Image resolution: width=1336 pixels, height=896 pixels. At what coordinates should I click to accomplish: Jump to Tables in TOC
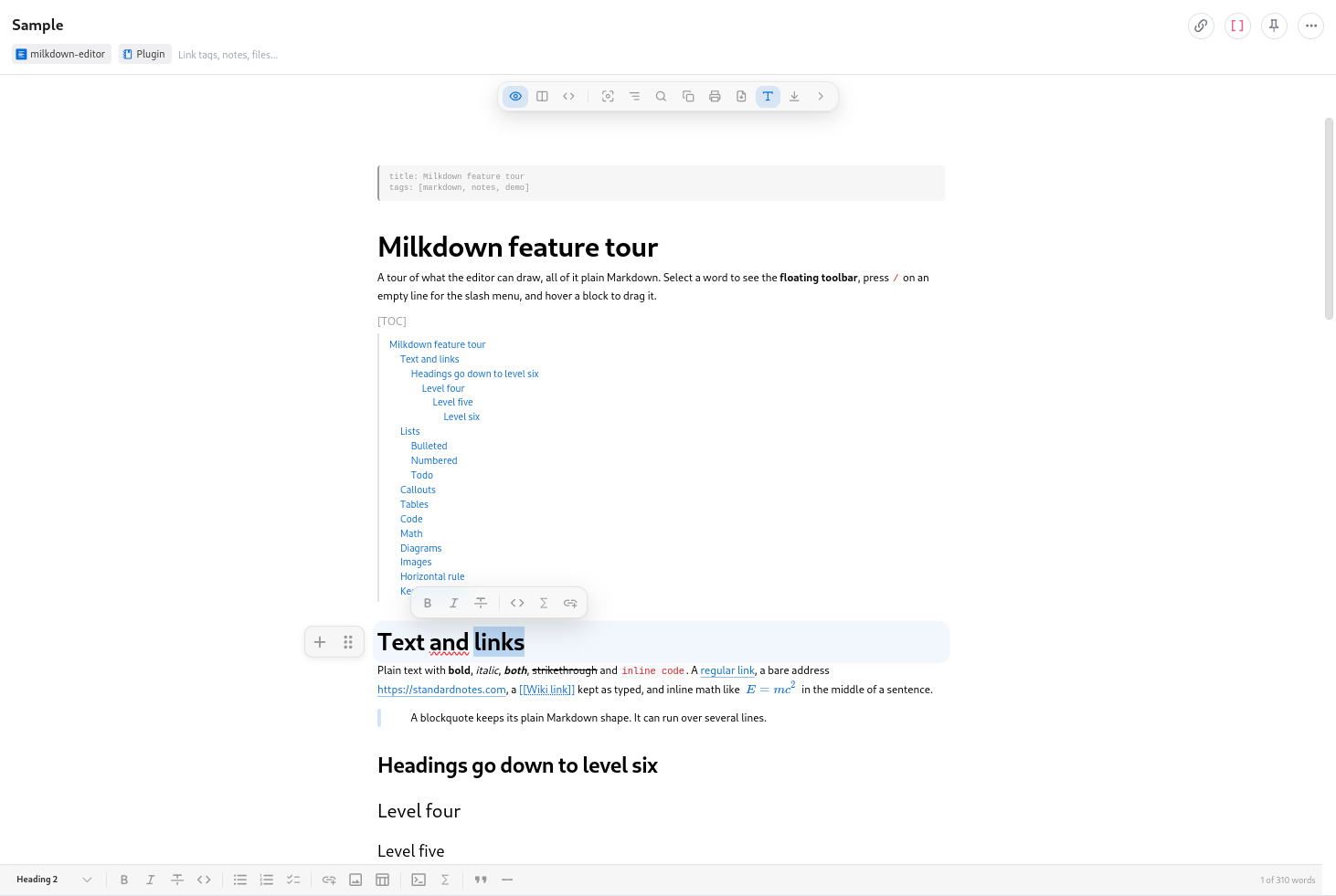pyautogui.click(x=414, y=504)
